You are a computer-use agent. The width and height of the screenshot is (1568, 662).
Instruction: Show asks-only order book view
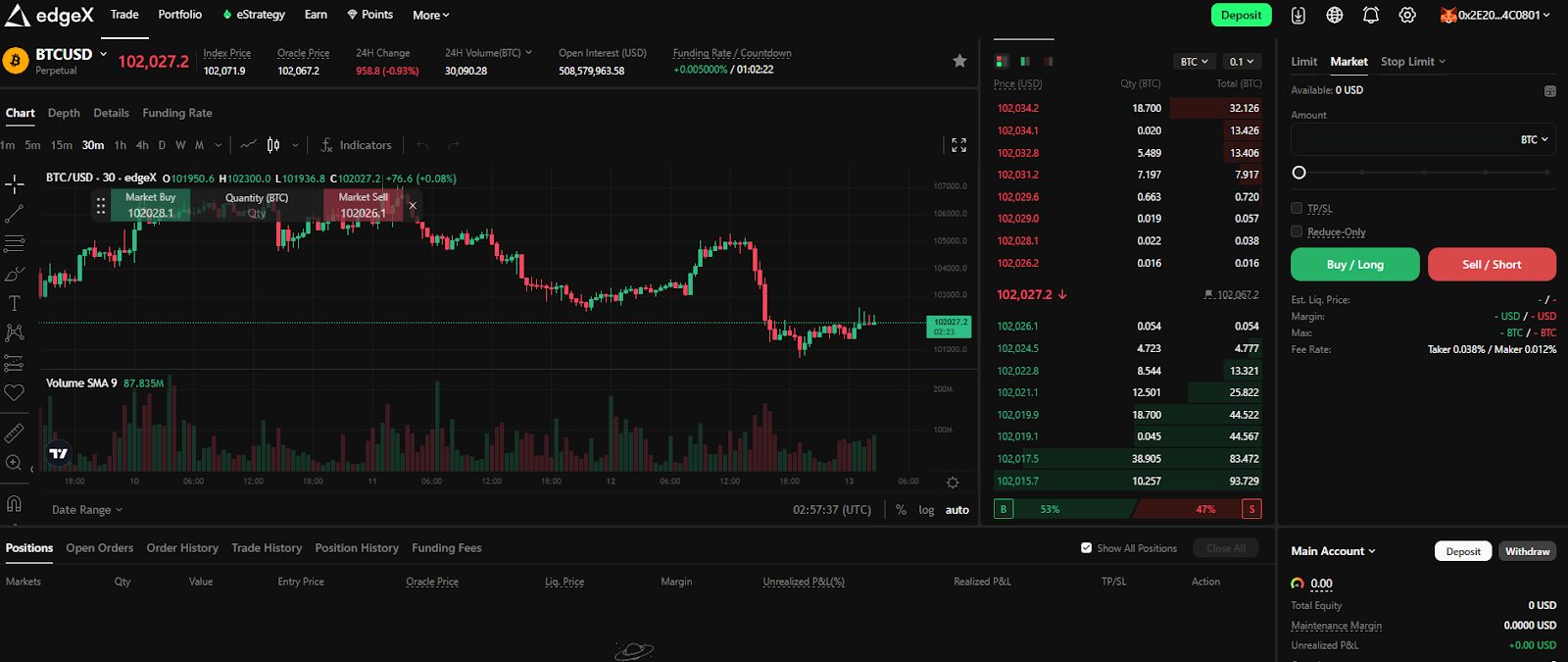pyautogui.click(x=1048, y=61)
